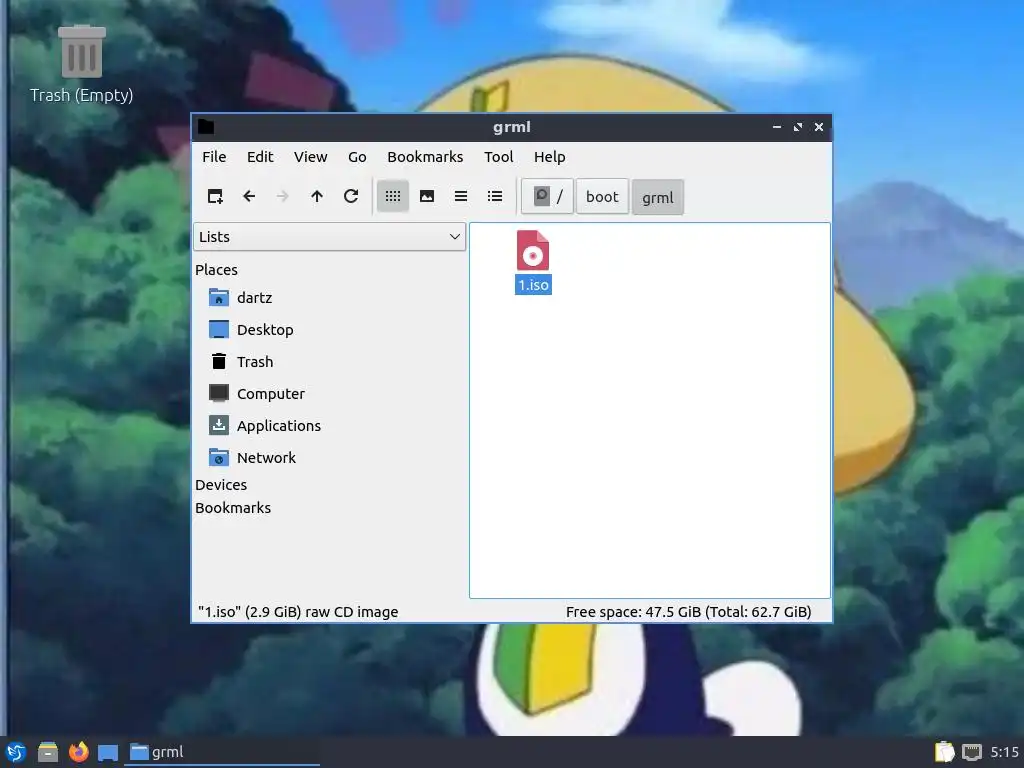
Task: Go forward using the right arrow
Action: [x=282, y=196]
